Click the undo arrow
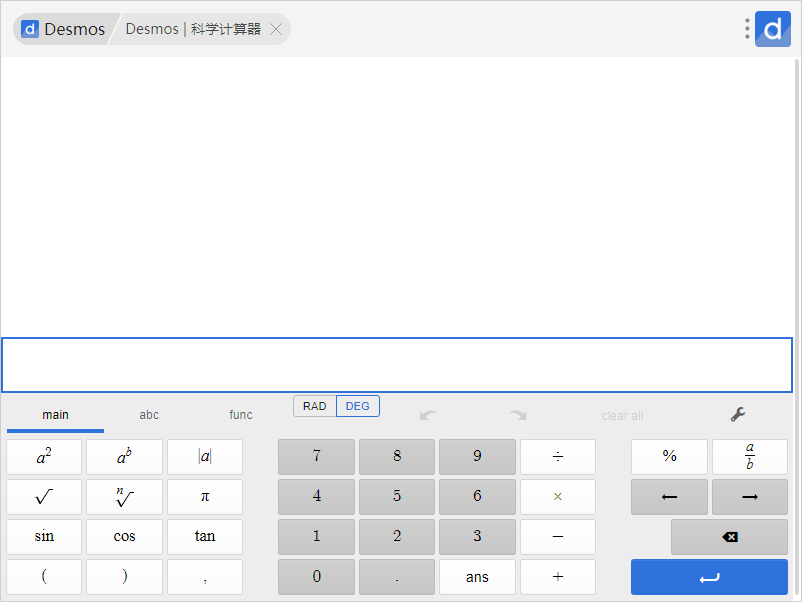The height and width of the screenshot is (602, 802). pos(428,415)
